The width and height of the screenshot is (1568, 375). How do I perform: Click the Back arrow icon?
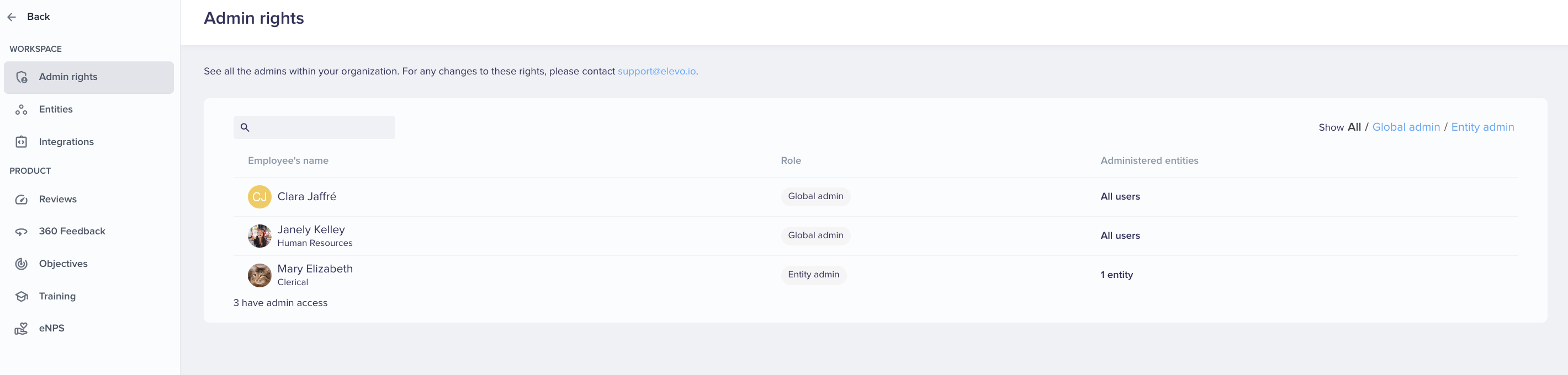[x=12, y=17]
